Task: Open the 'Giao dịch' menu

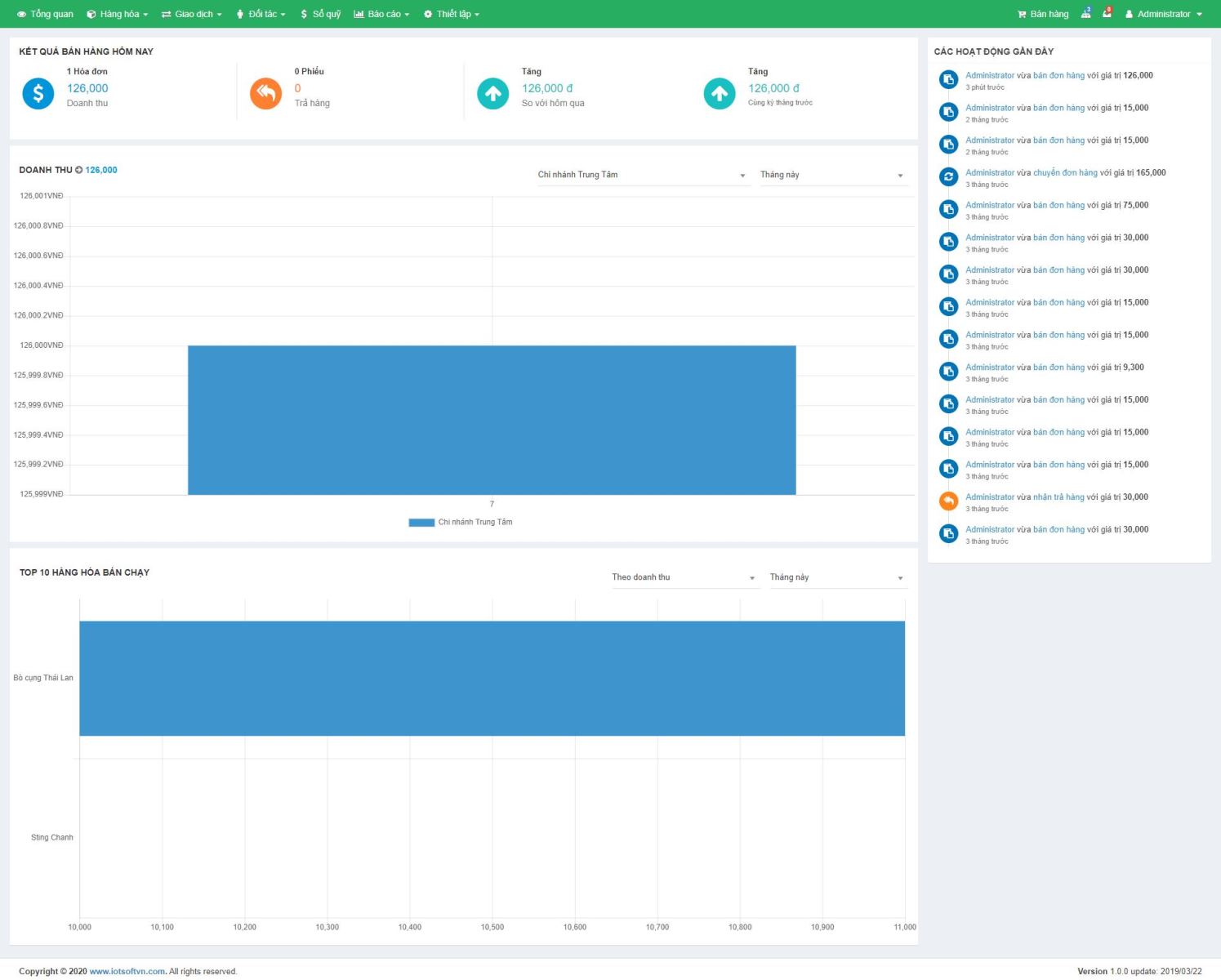Action: click(192, 14)
